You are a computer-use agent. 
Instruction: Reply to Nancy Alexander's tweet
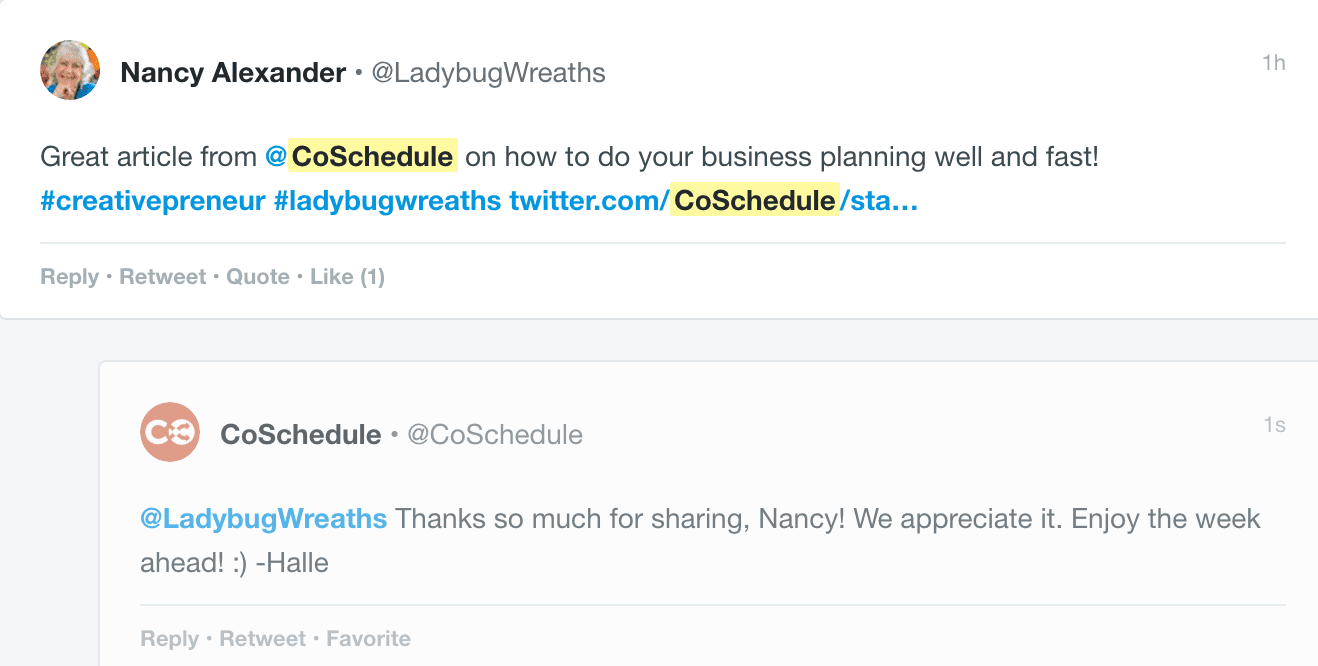(x=69, y=276)
